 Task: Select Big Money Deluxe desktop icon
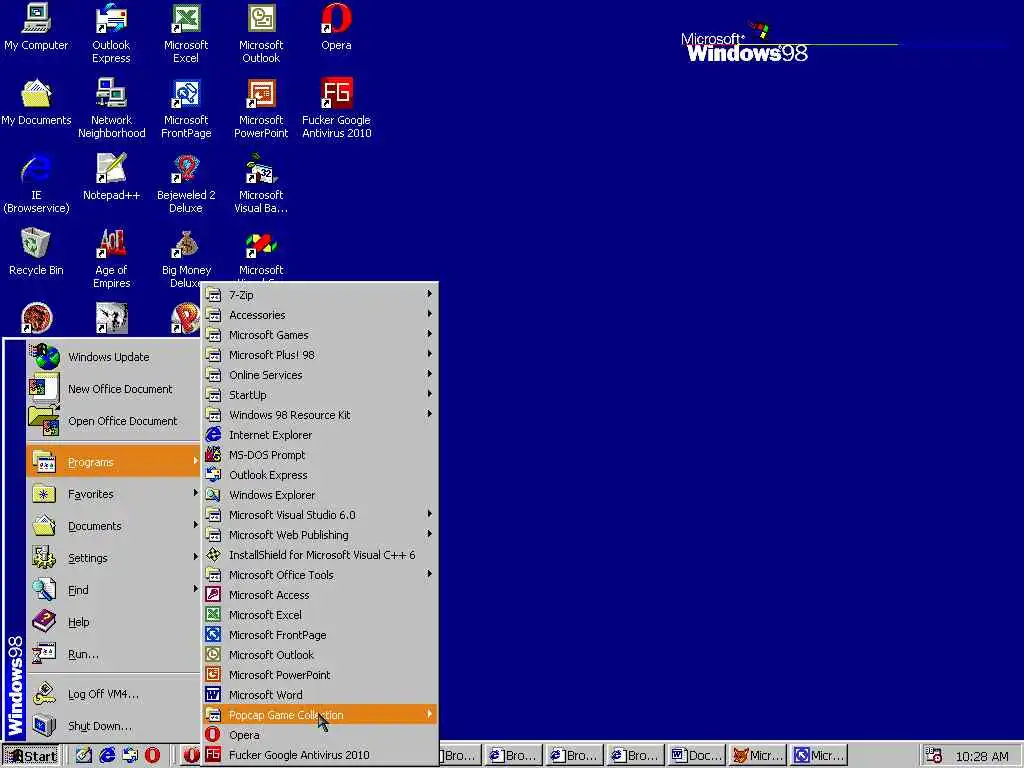coord(186,258)
